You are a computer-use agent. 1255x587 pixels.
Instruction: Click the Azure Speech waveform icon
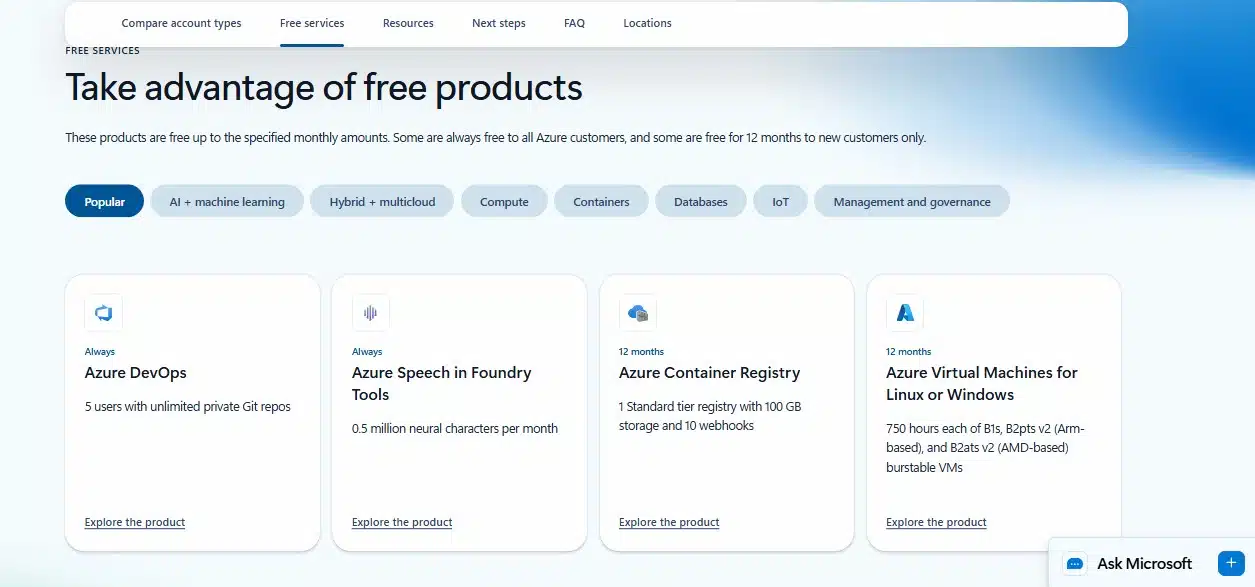click(x=370, y=313)
